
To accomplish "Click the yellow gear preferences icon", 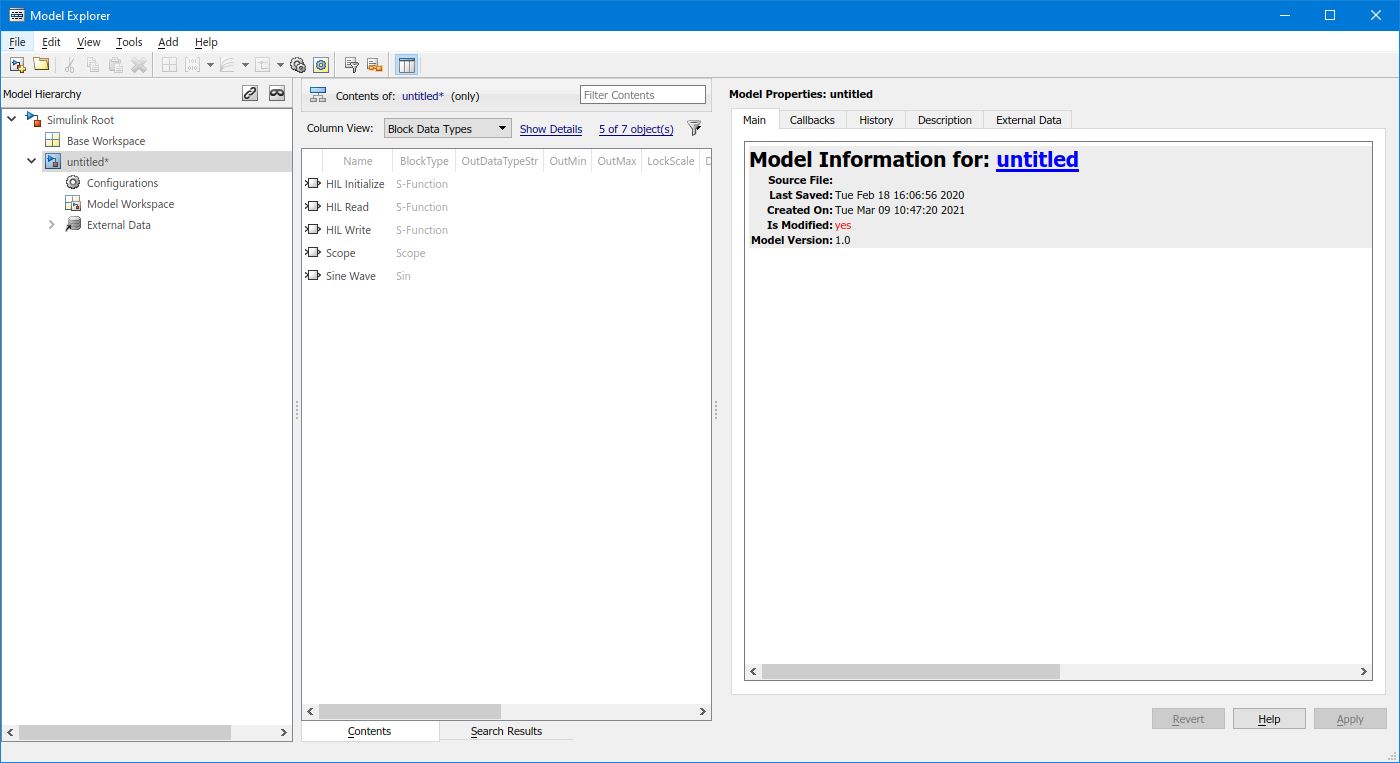I will pyautogui.click(x=321, y=65).
